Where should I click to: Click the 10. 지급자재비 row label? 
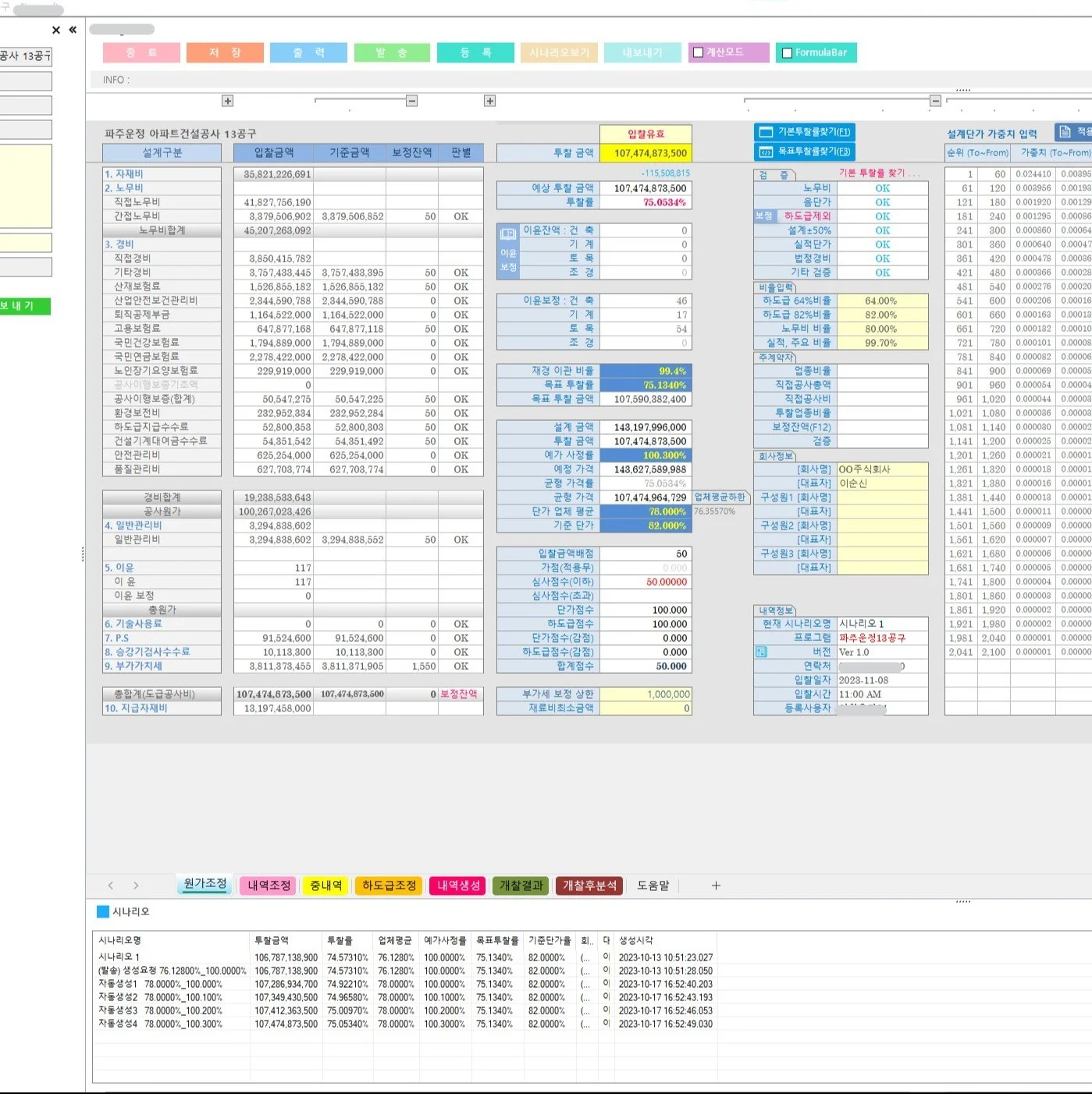(x=162, y=708)
